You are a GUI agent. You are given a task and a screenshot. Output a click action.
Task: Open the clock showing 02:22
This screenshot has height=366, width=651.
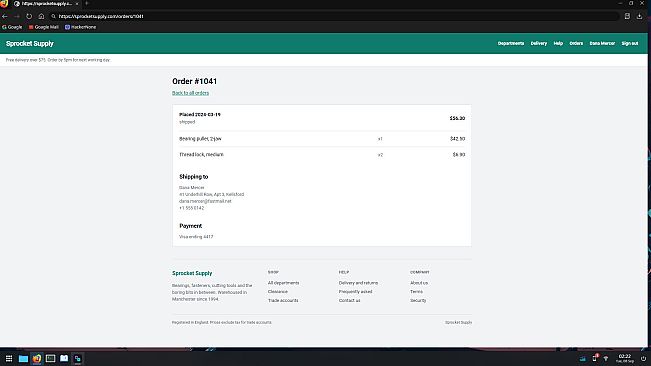point(624,359)
